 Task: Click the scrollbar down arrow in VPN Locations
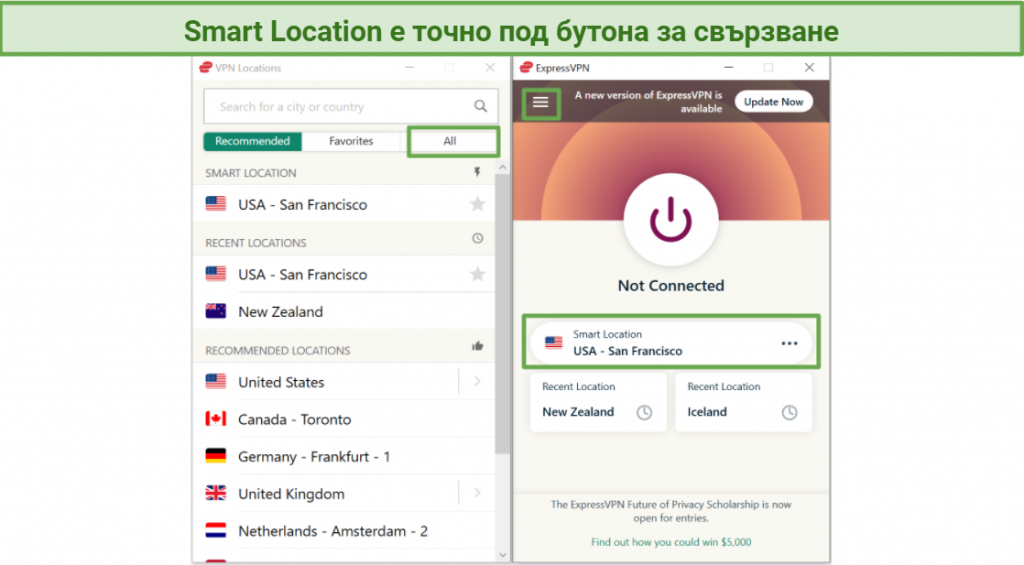(502, 555)
